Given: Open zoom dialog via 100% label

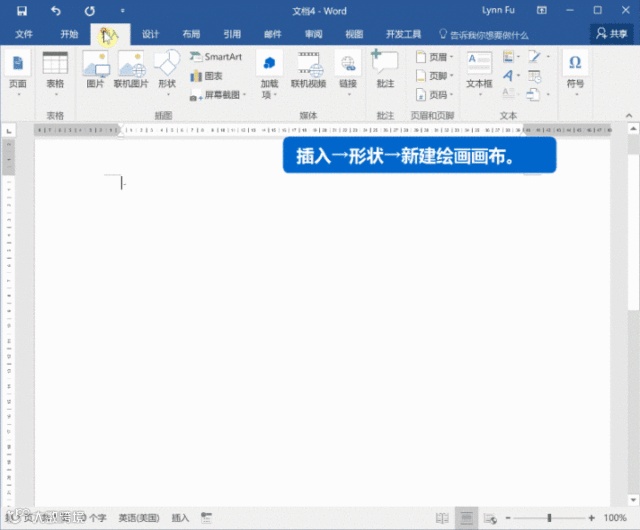Looking at the screenshot, I should click(615, 518).
